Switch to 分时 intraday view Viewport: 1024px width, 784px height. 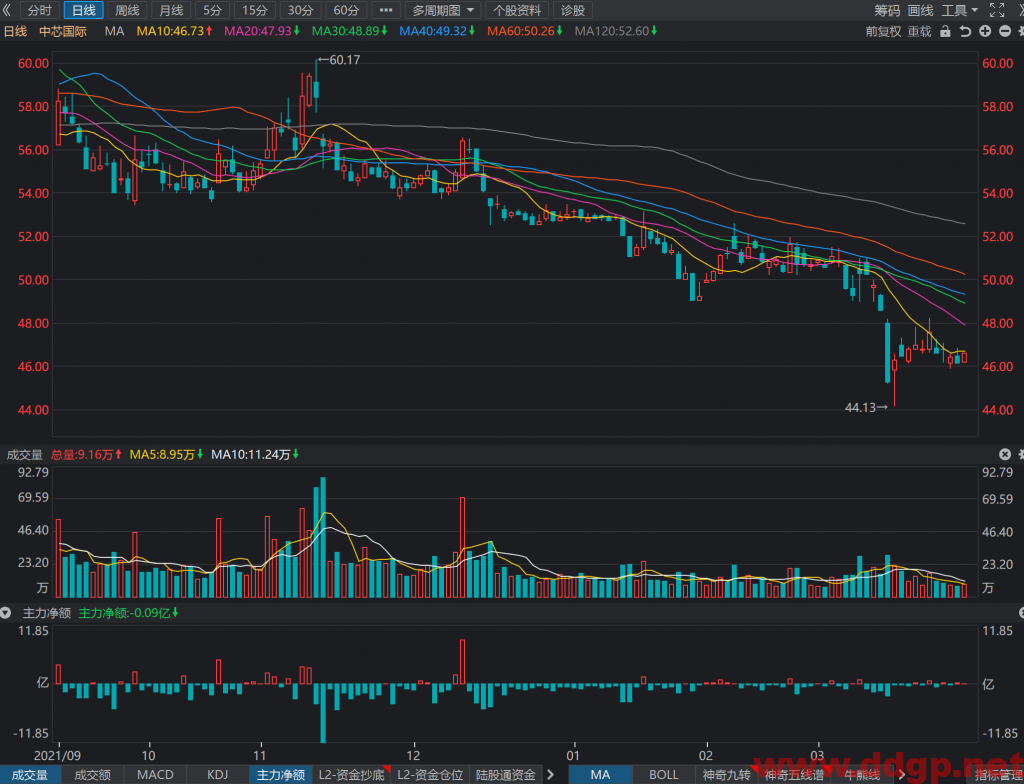click(40, 10)
